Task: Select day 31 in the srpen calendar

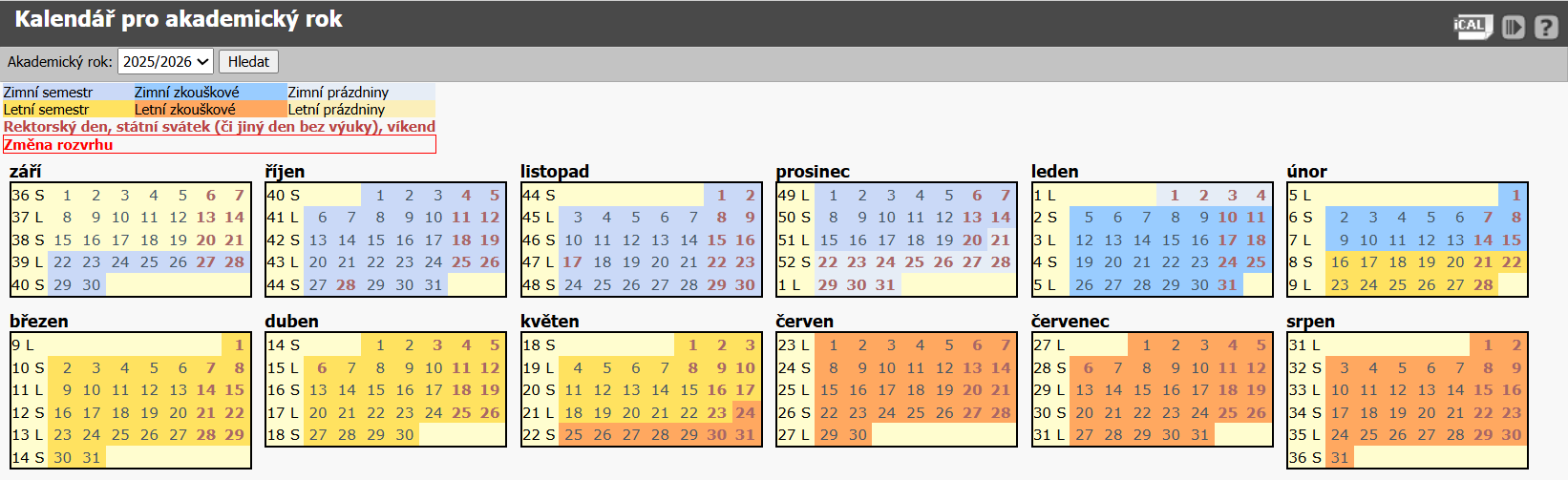Action: pyautogui.click(x=1340, y=457)
